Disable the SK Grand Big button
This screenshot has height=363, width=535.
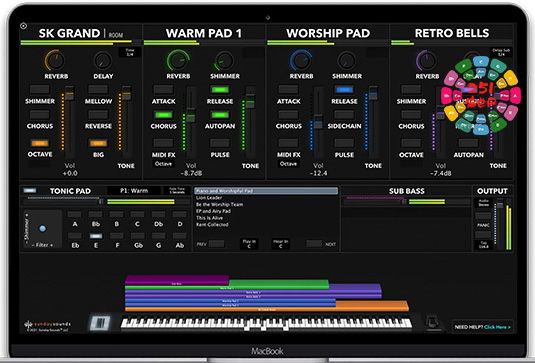[x=98, y=143]
